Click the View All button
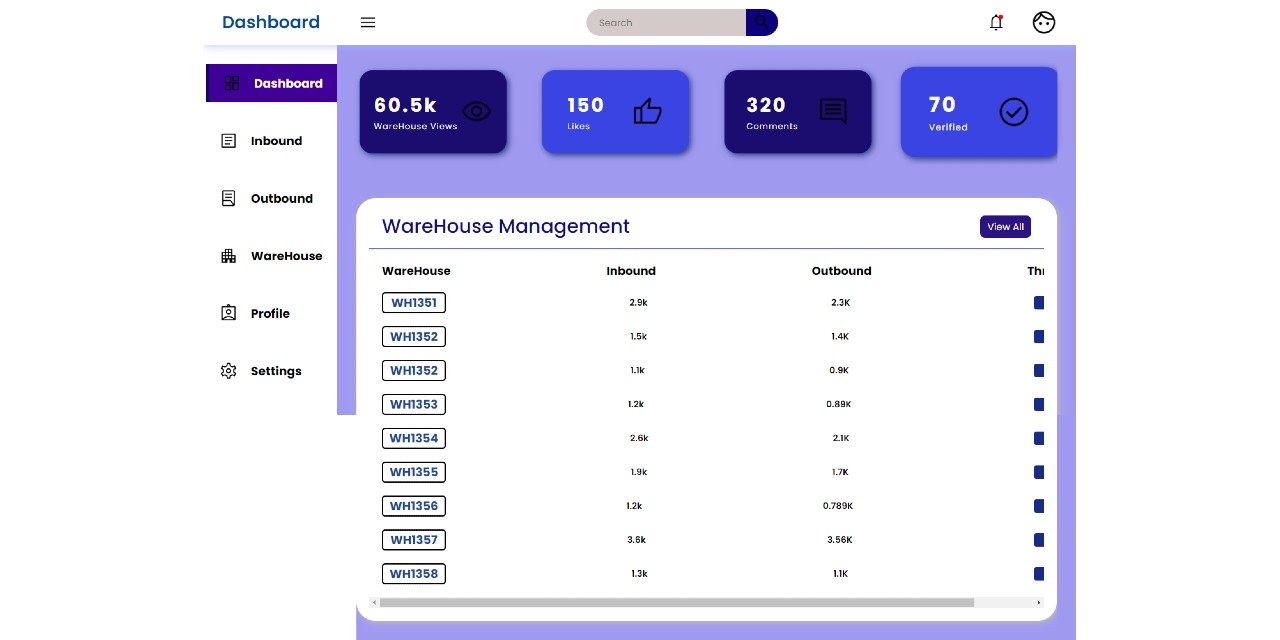1280x640 pixels. (1005, 227)
